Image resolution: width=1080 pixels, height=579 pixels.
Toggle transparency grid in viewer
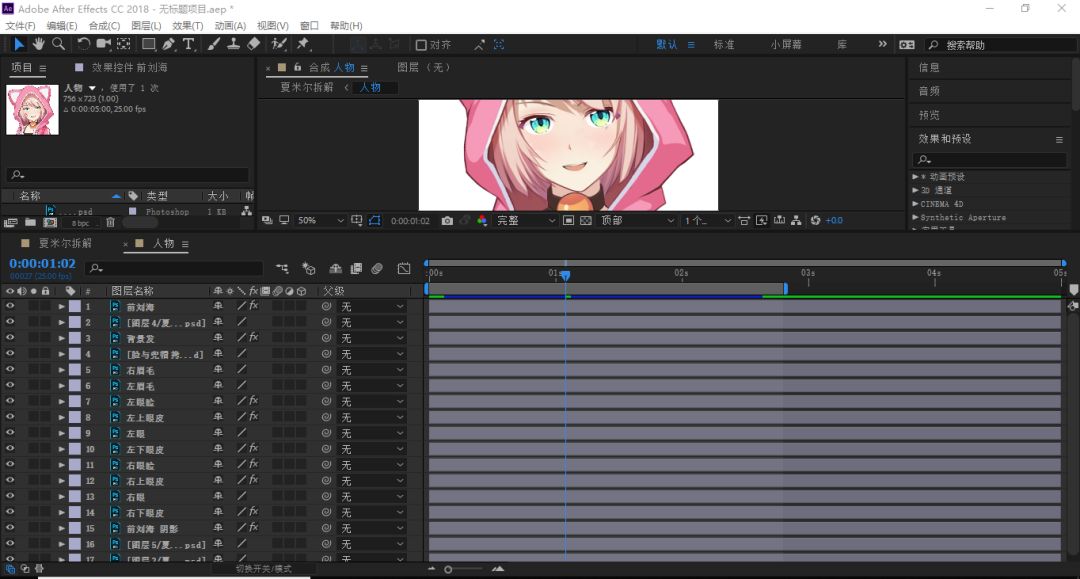tap(585, 220)
